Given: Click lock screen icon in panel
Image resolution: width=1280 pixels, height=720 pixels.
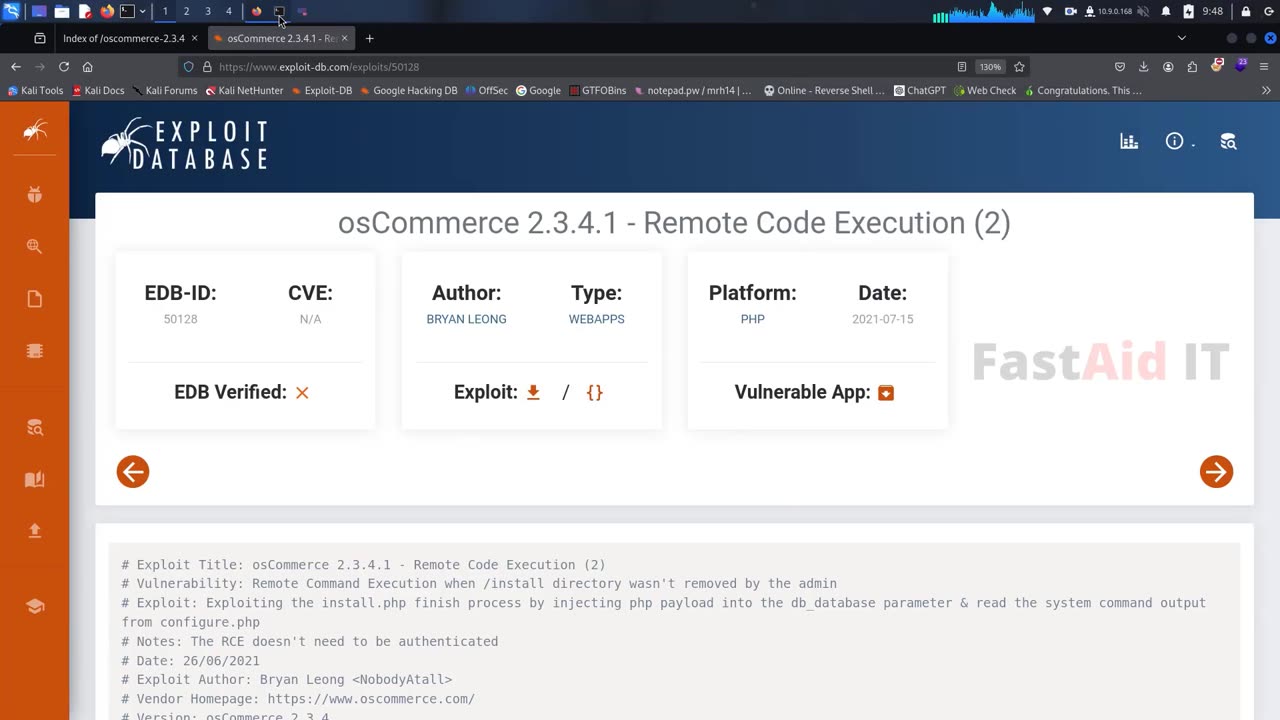Looking at the screenshot, I should [1246, 12].
